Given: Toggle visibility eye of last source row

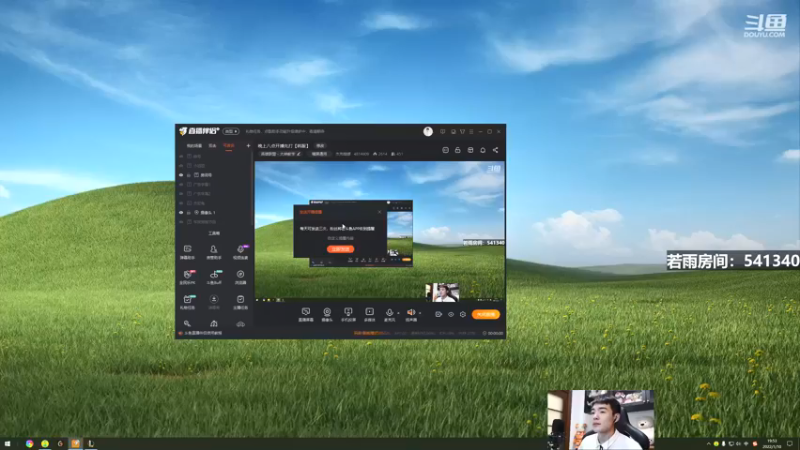Looking at the screenshot, I should (x=181, y=222).
